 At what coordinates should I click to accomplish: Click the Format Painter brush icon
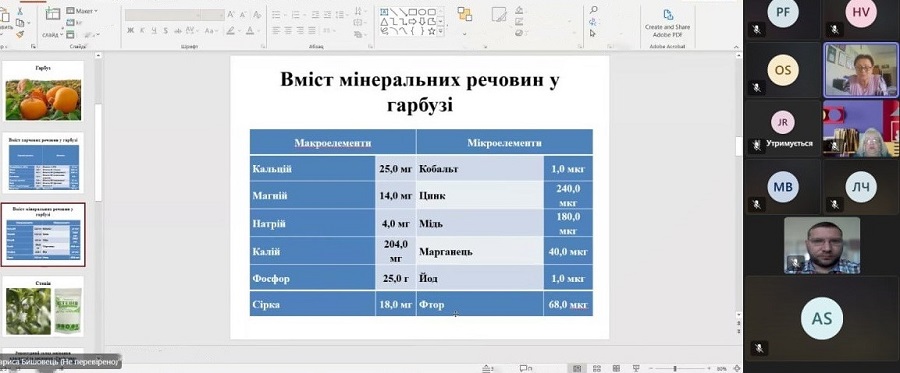click(x=20, y=34)
